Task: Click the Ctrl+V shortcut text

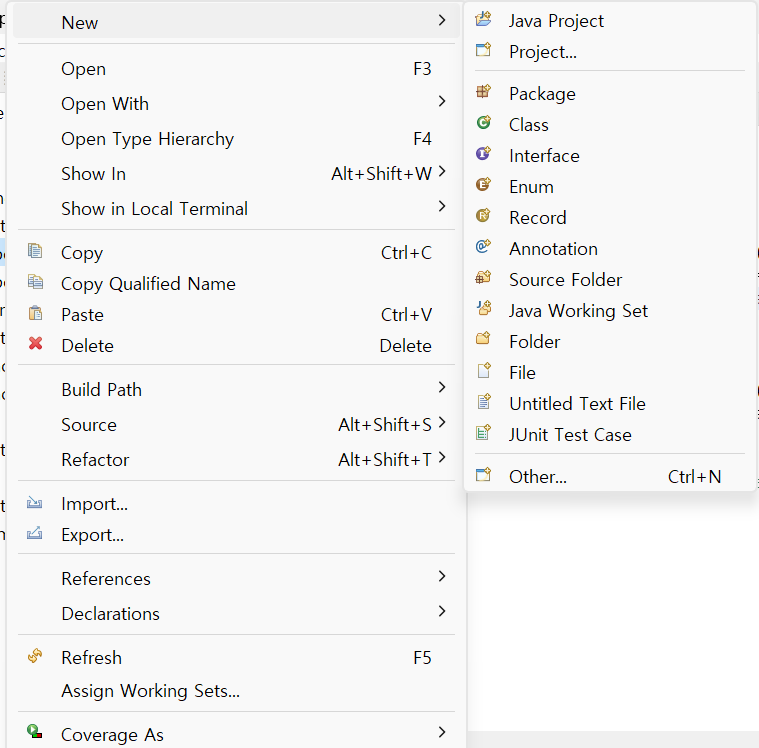Action: [x=406, y=315]
